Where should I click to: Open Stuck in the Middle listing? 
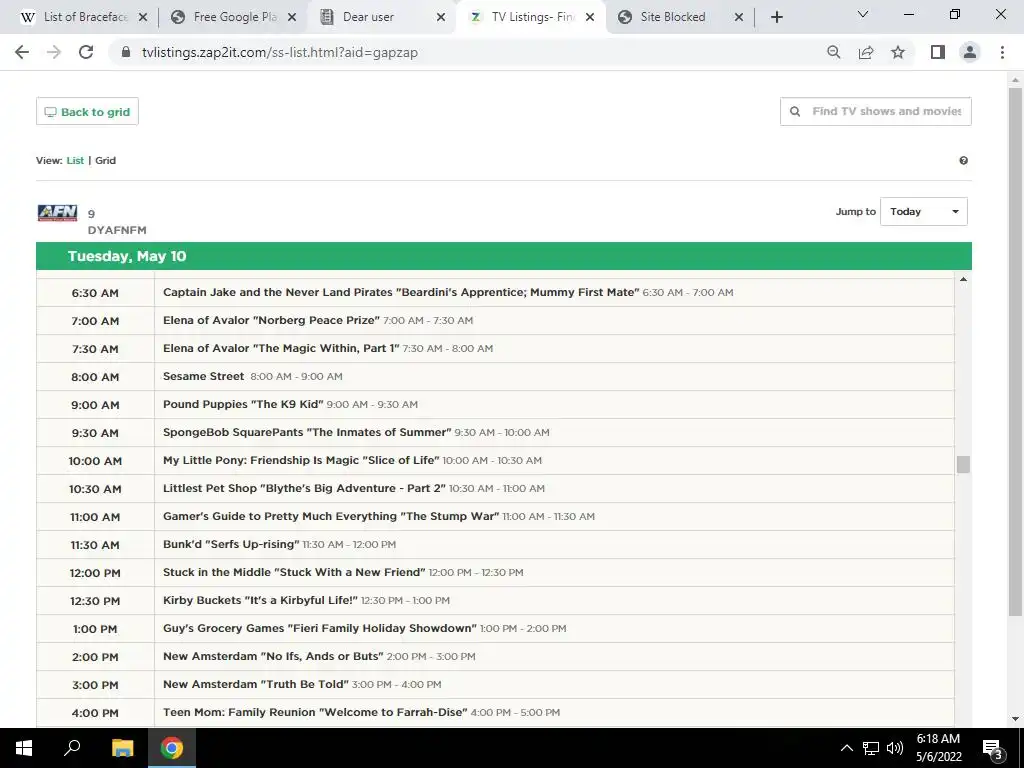click(294, 572)
